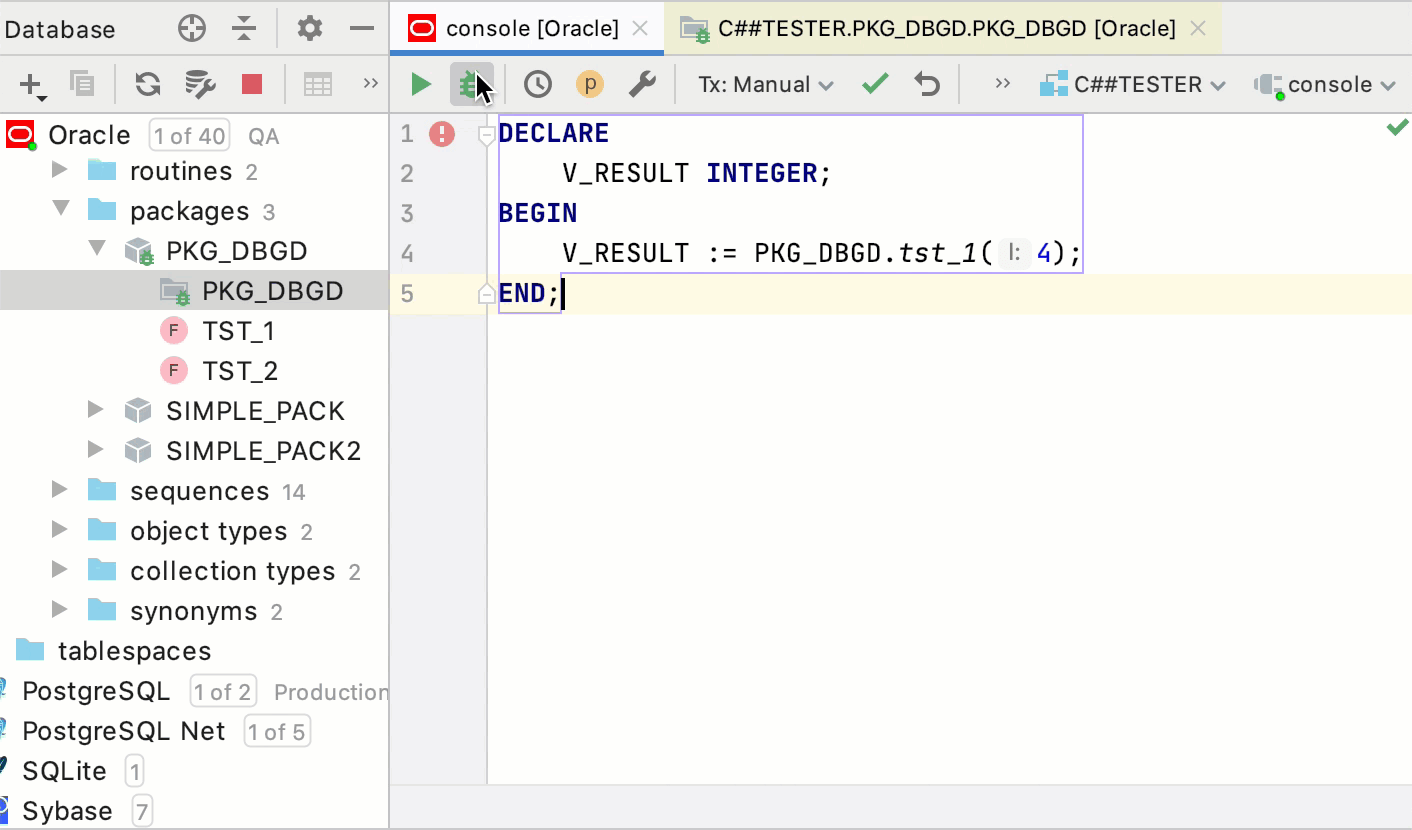Open the data source properties wrench icon
Screen dimensions: 1412x830
[x=199, y=84]
